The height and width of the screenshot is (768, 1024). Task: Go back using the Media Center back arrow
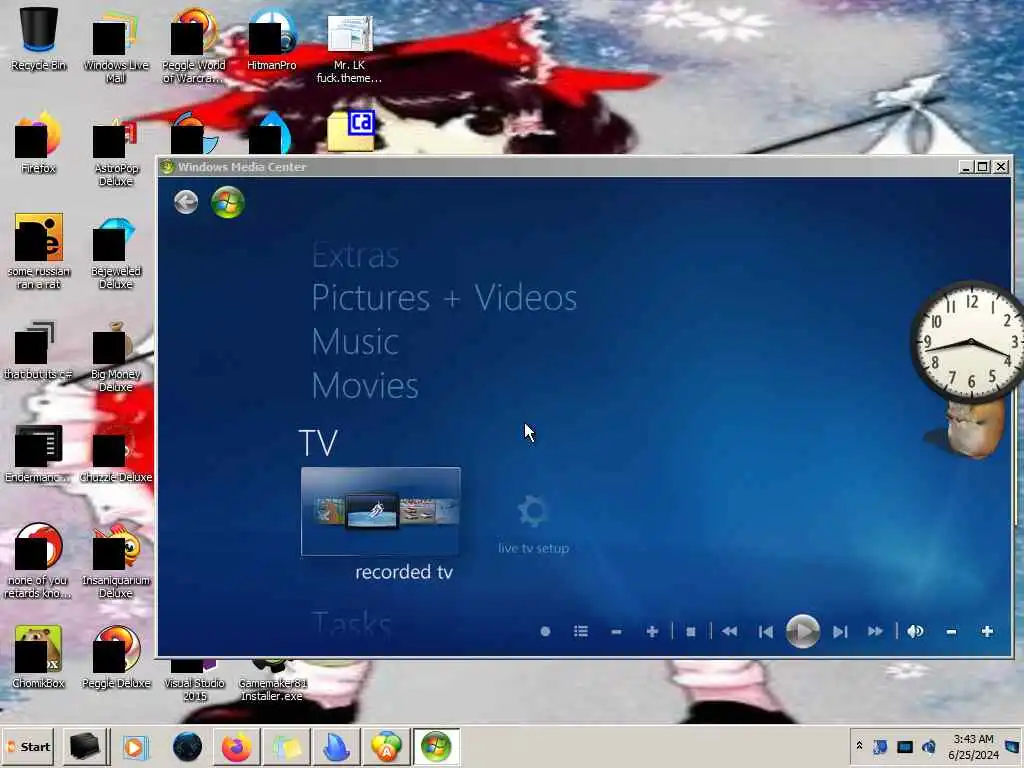click(x=186, y=202)
